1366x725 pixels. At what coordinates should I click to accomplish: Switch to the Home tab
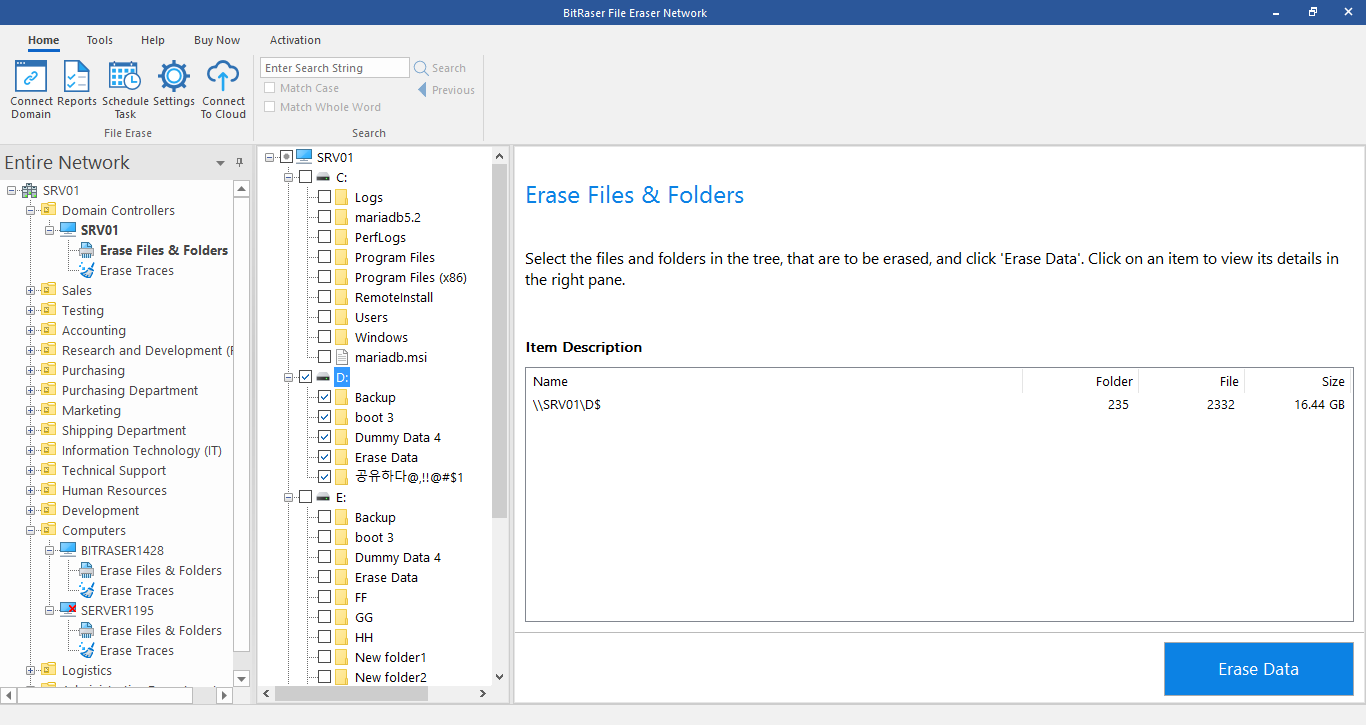(x=43, y=40)
